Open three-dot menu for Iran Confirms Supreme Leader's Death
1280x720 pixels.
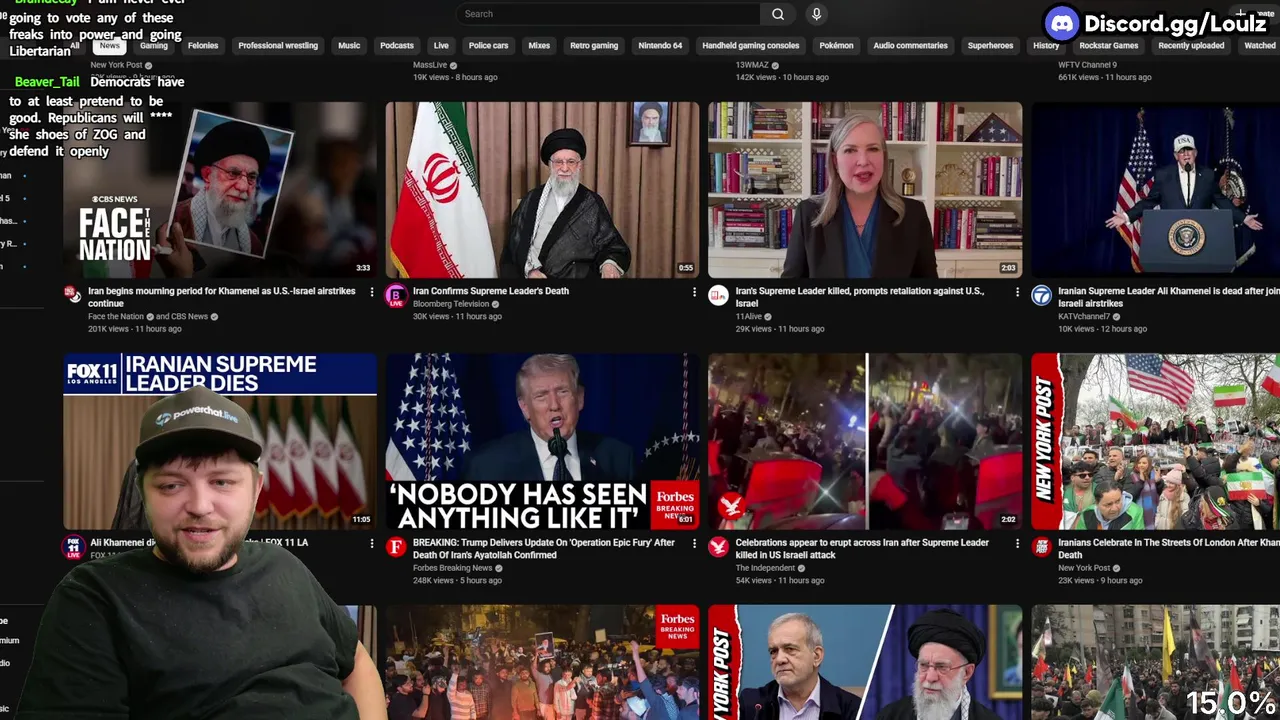694,292
